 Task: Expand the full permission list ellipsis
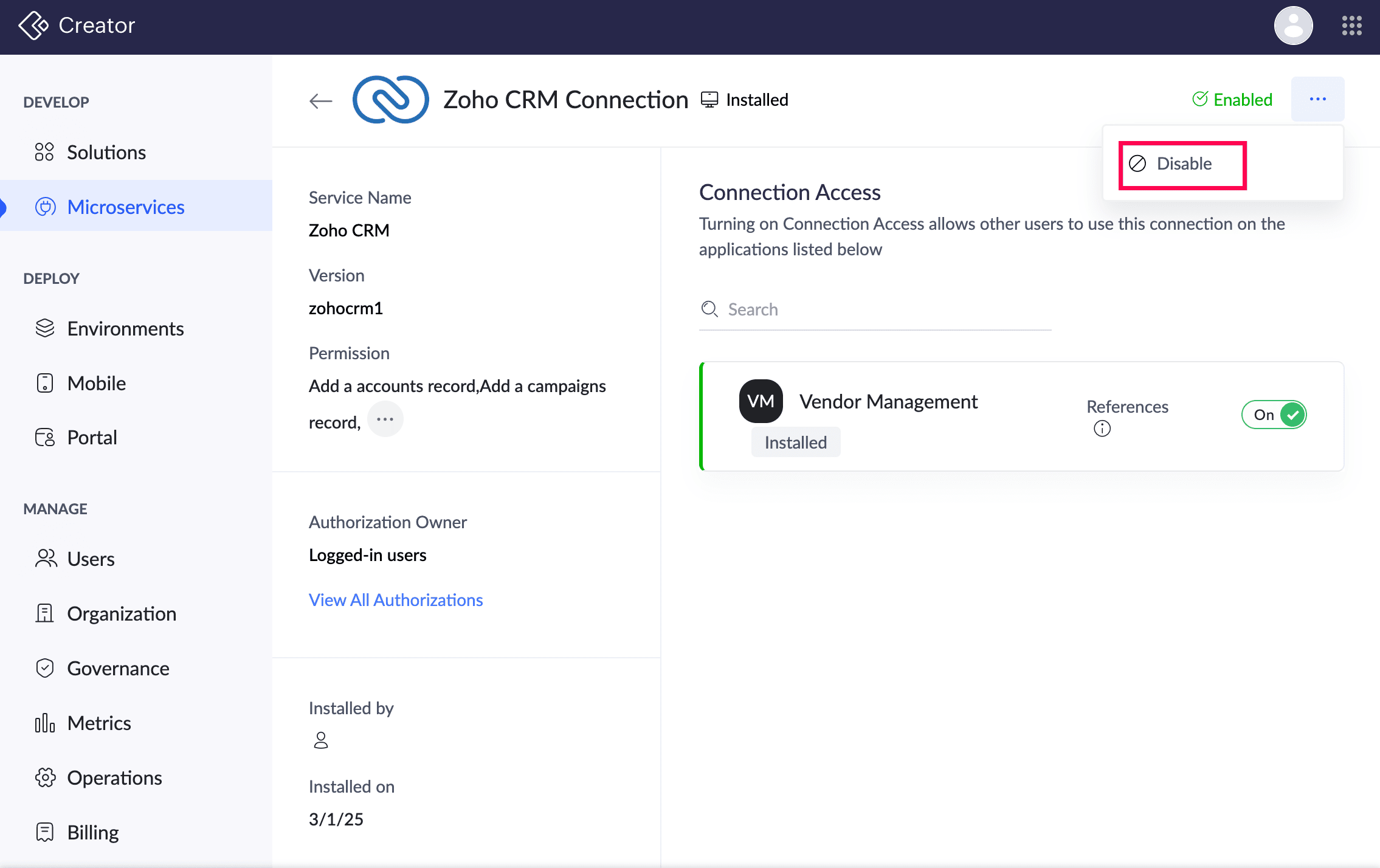(x=385, y=419)
